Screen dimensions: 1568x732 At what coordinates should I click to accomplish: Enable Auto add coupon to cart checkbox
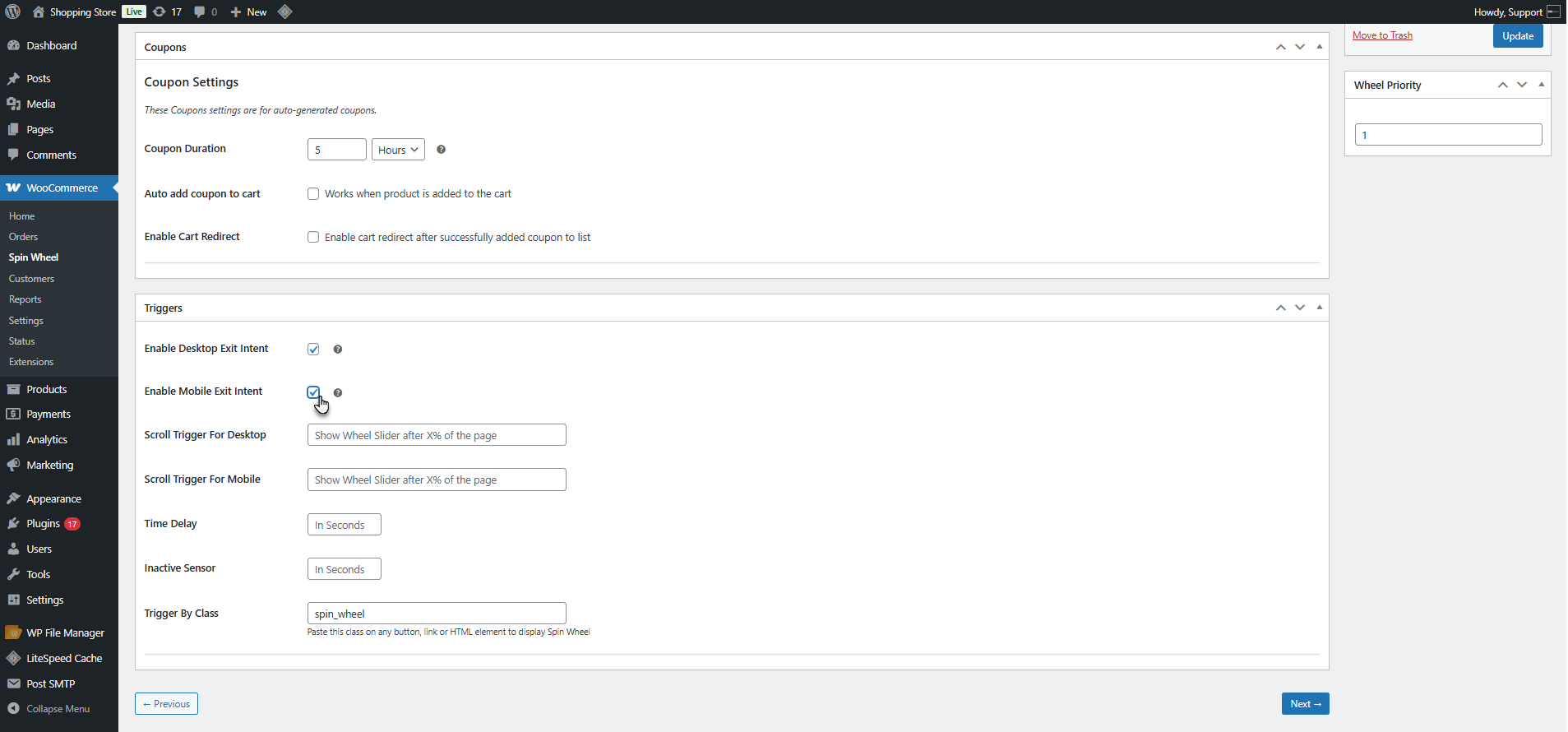pos(313,194)
